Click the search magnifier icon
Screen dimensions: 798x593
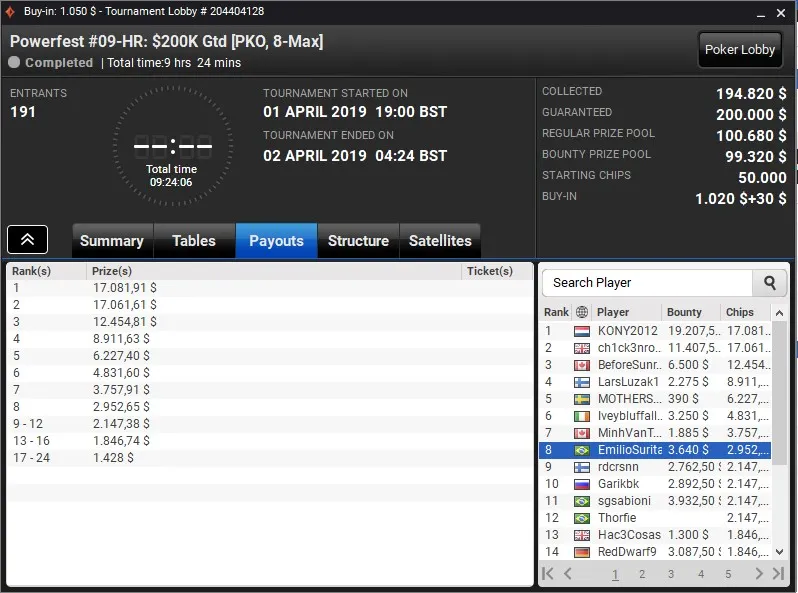coord(770,283)
